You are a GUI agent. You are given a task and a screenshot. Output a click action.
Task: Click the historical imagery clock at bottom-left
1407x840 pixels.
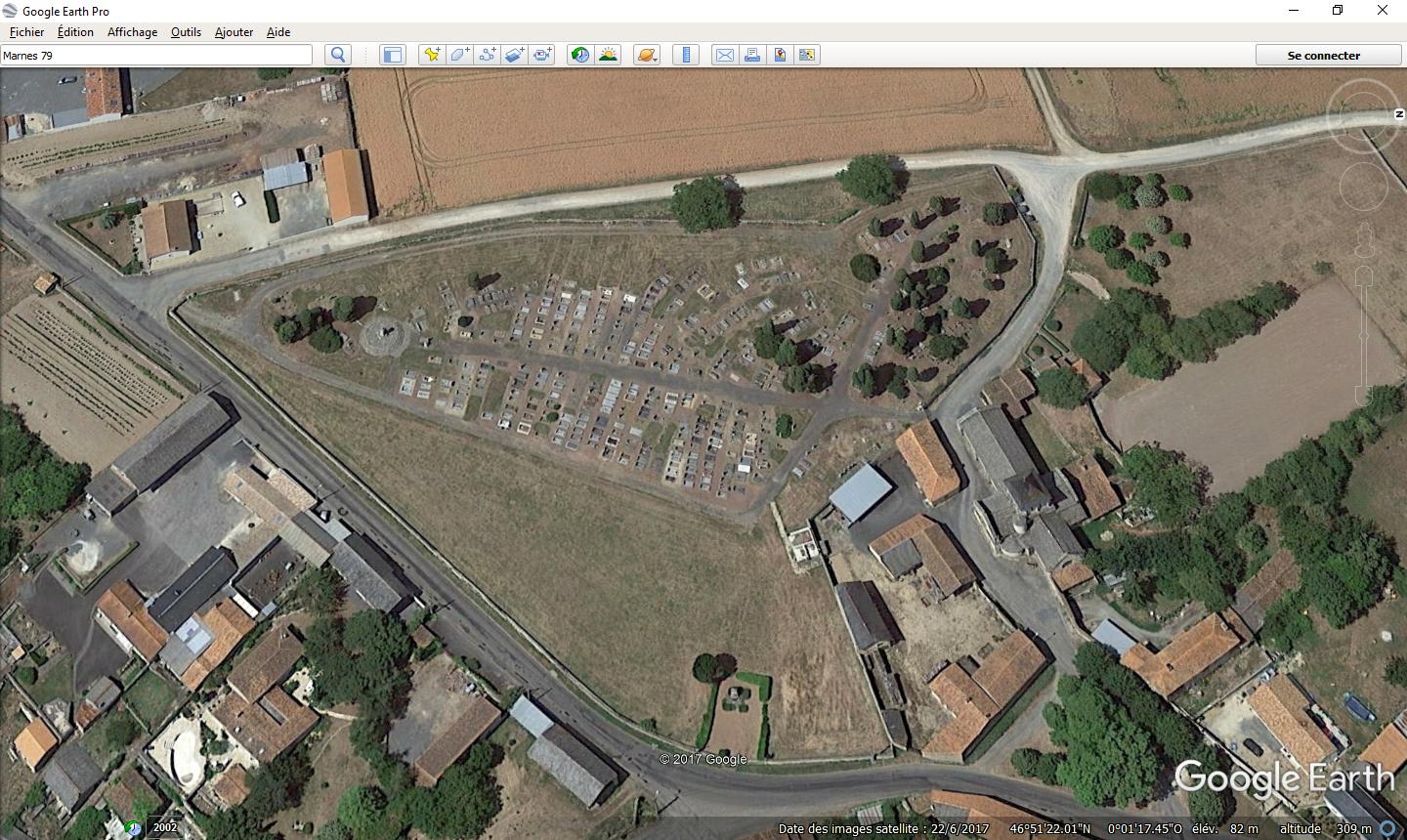pyautogui.click(x=133, y=828)
